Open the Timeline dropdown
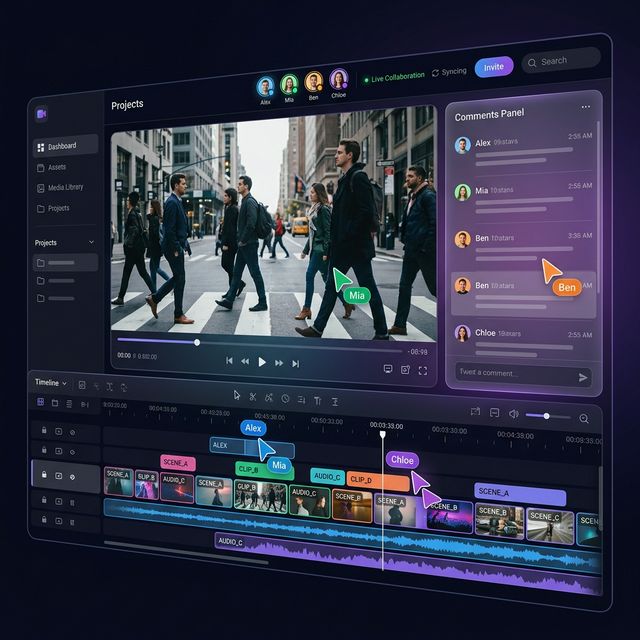The height and width of the screenshot is (640, 640). [x=51, y=382]
